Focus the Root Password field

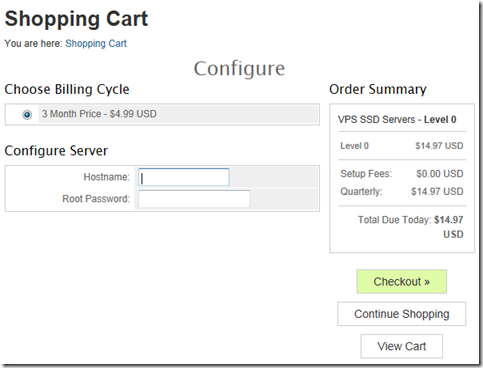click(x=194, y=199)
